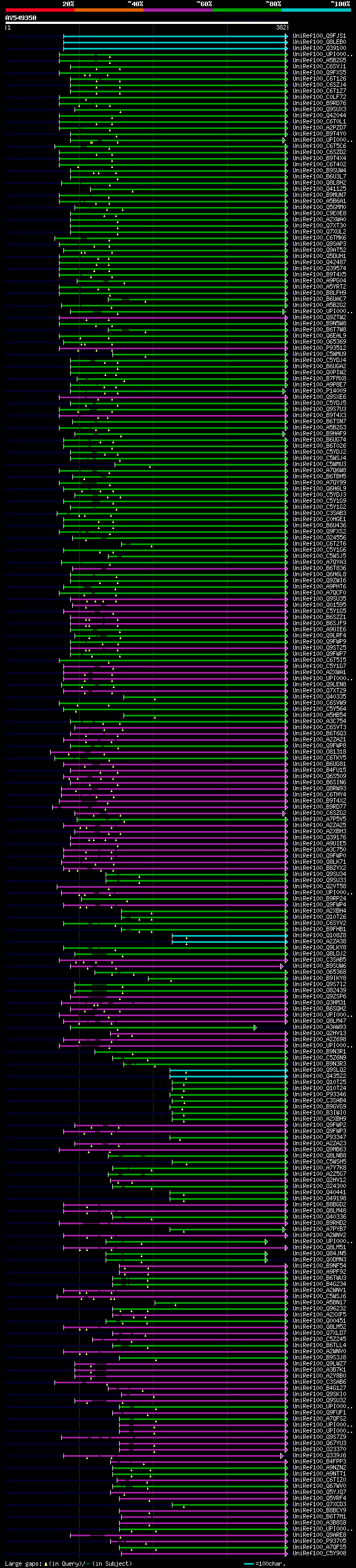Select label UniRef100_B9T4X4
Image resolution: width=356 pixels, height=1568 pixels.
[319, 159]
